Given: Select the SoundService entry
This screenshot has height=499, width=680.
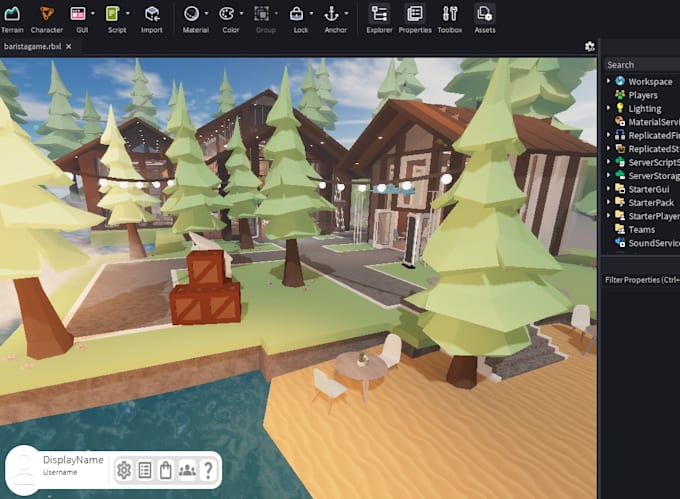Looking at the screenshot, I should (654, 243).
